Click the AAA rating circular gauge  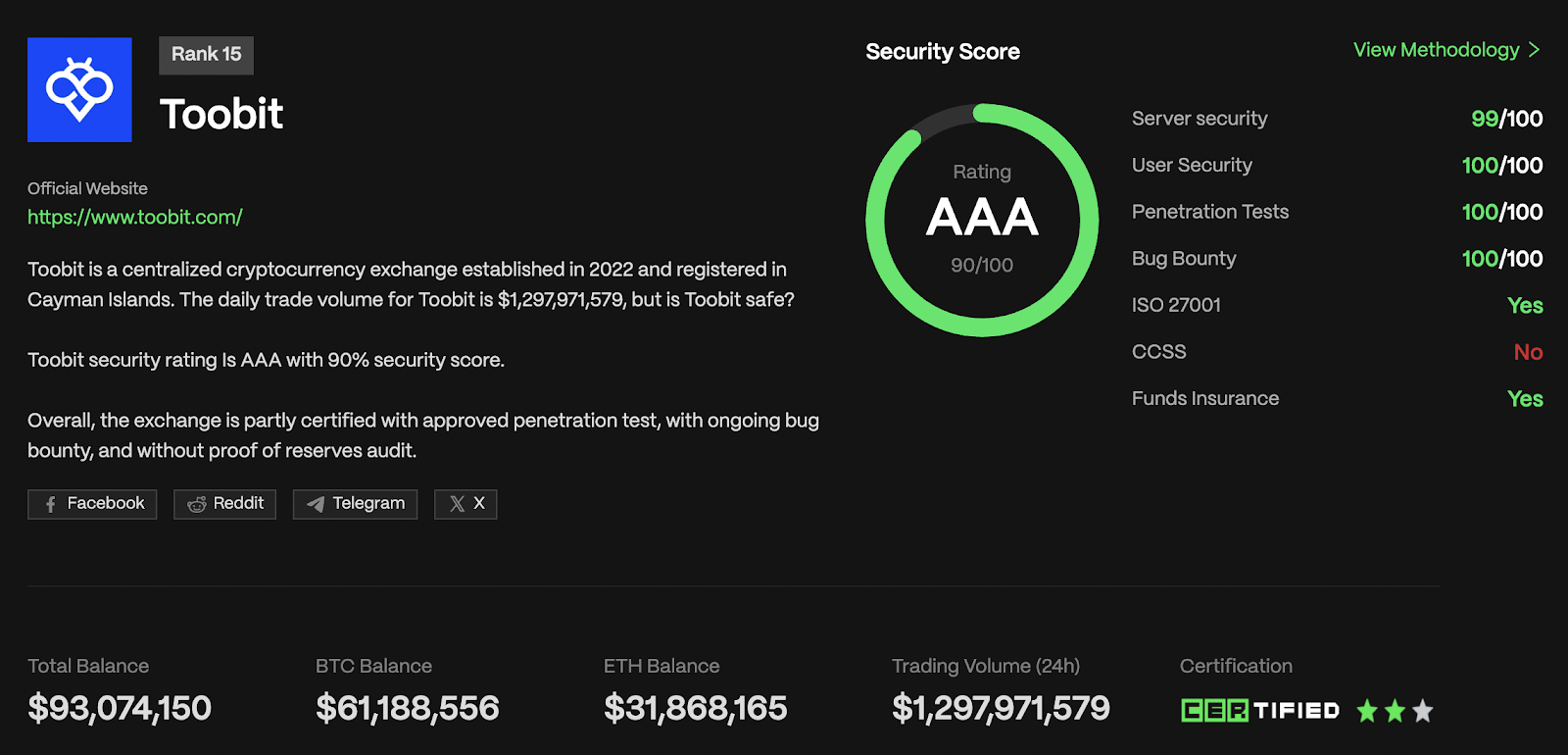982,220
